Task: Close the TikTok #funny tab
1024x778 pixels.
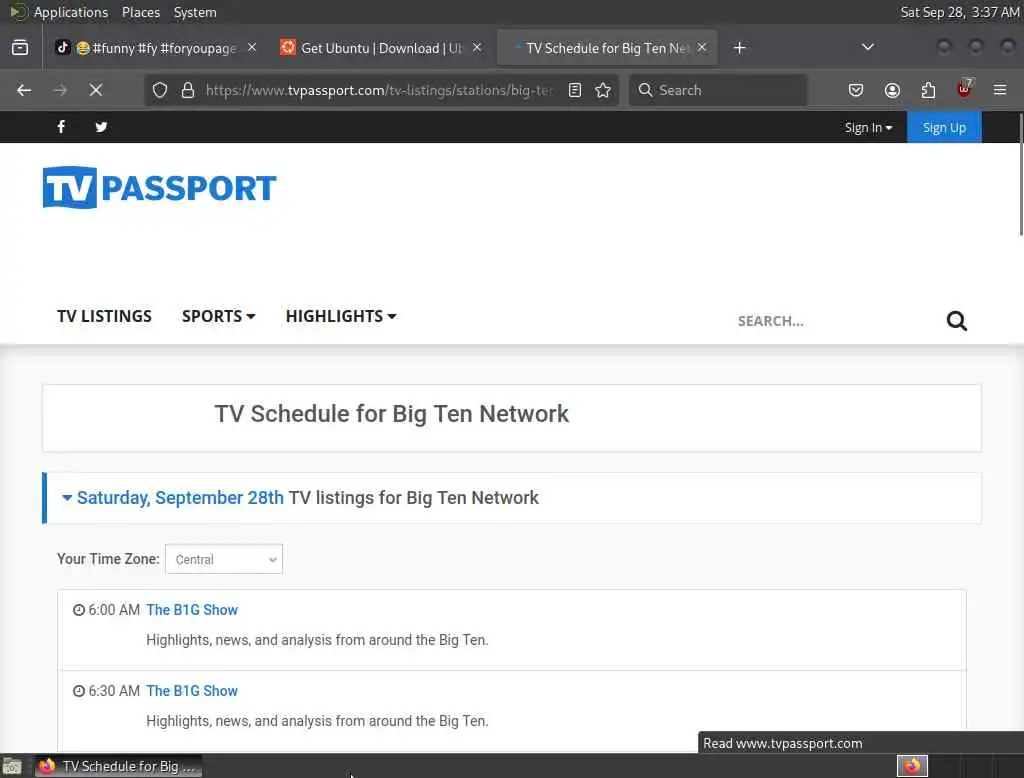Action: point(252,48)
